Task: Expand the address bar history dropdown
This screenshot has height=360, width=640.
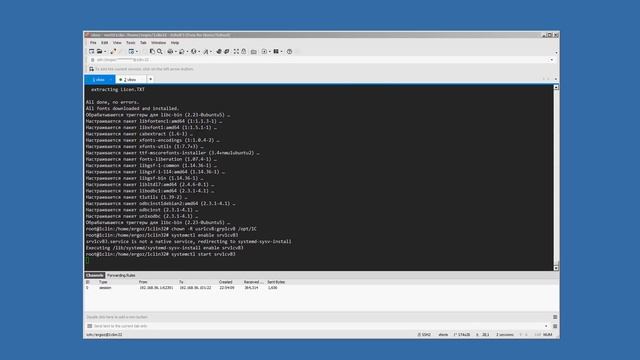Action: click(551, 60)
